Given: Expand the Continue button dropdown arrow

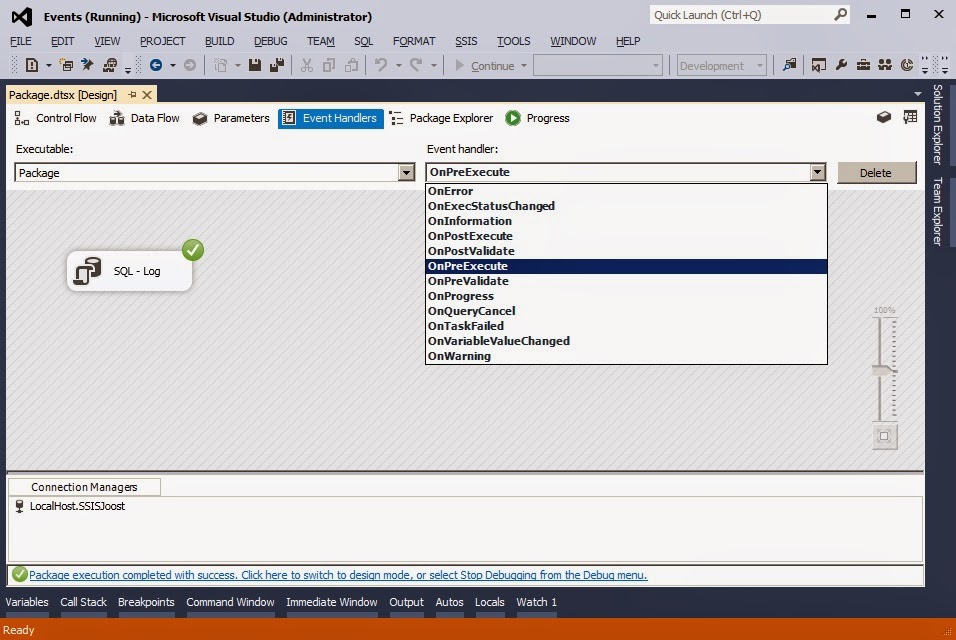Looking at the screenshot, I should click(x=524, y=66).
